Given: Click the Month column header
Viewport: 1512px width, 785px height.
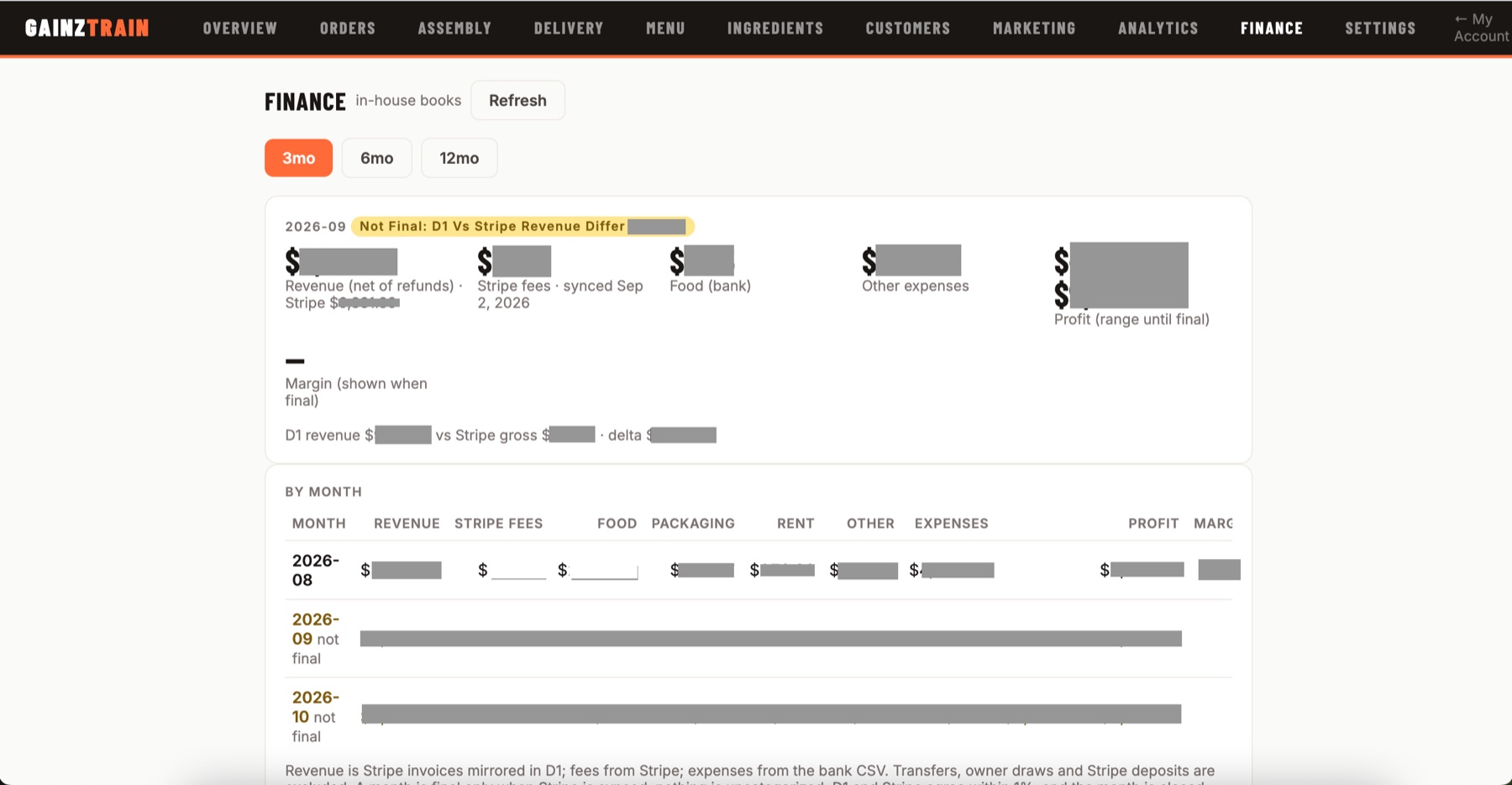Looking at the screenshot, I should coord(318,523).
